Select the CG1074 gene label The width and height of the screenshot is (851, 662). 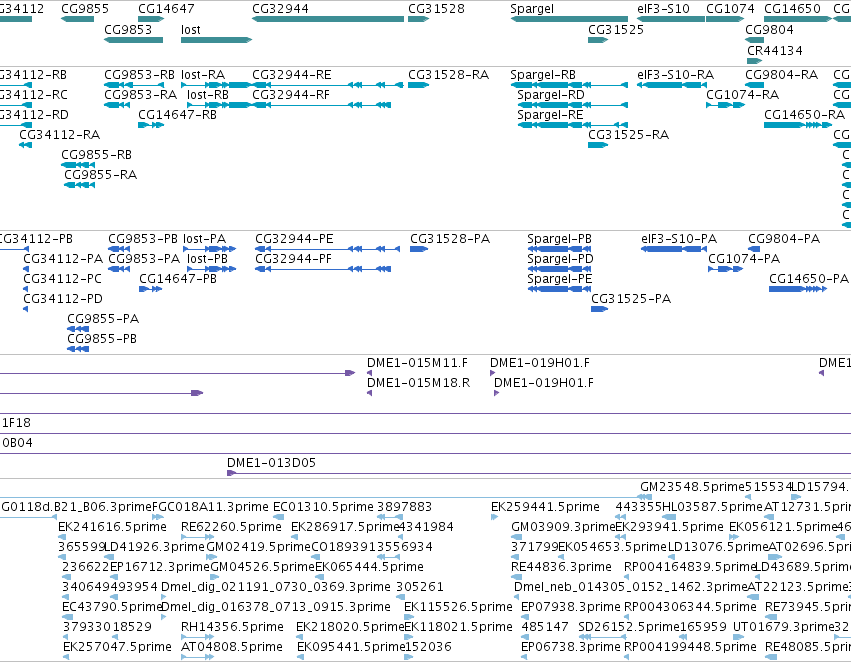click(x=730, y=9)
